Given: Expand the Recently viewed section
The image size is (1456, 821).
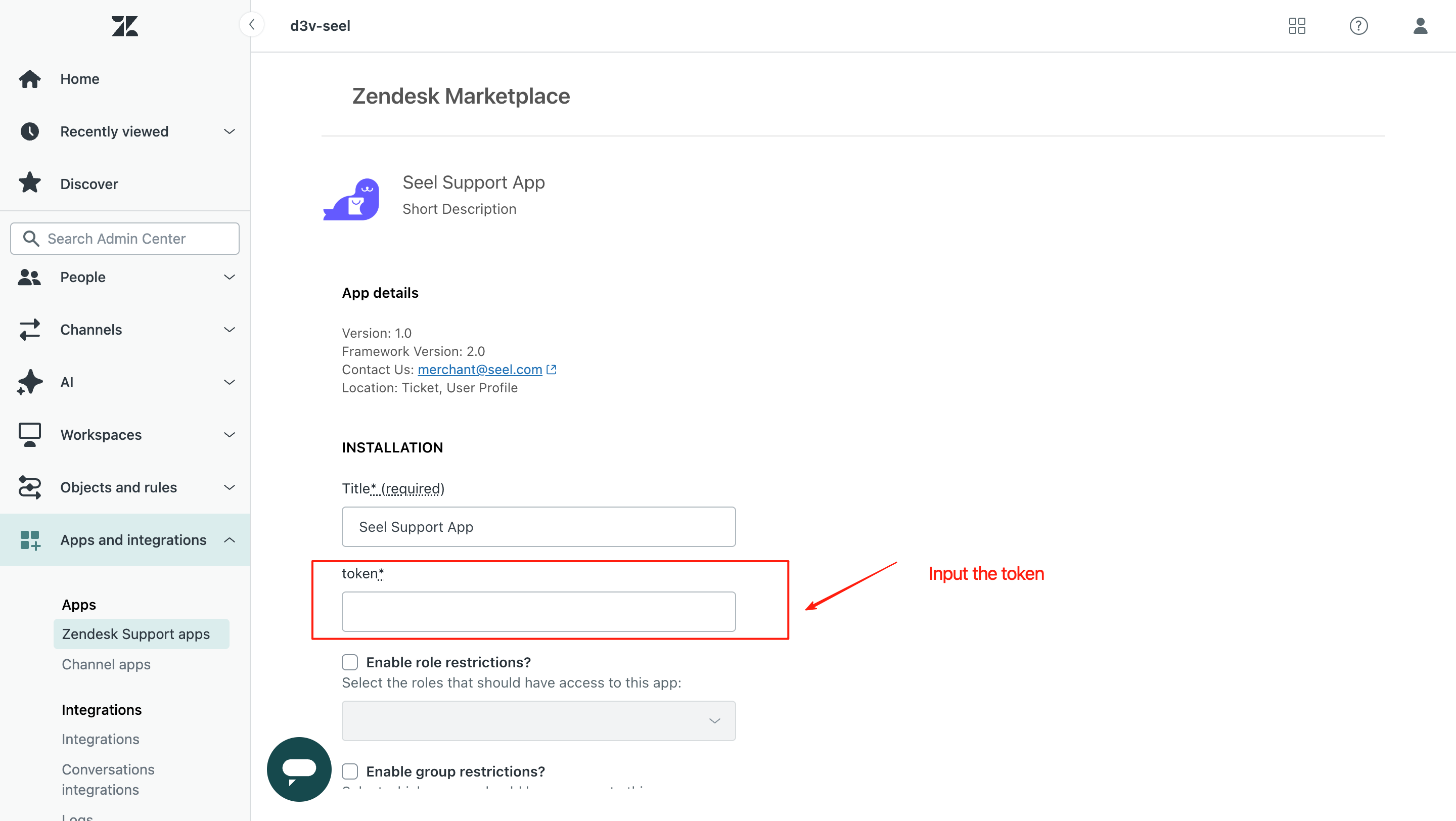Looking at the screenshot, I should click(229, 131).
